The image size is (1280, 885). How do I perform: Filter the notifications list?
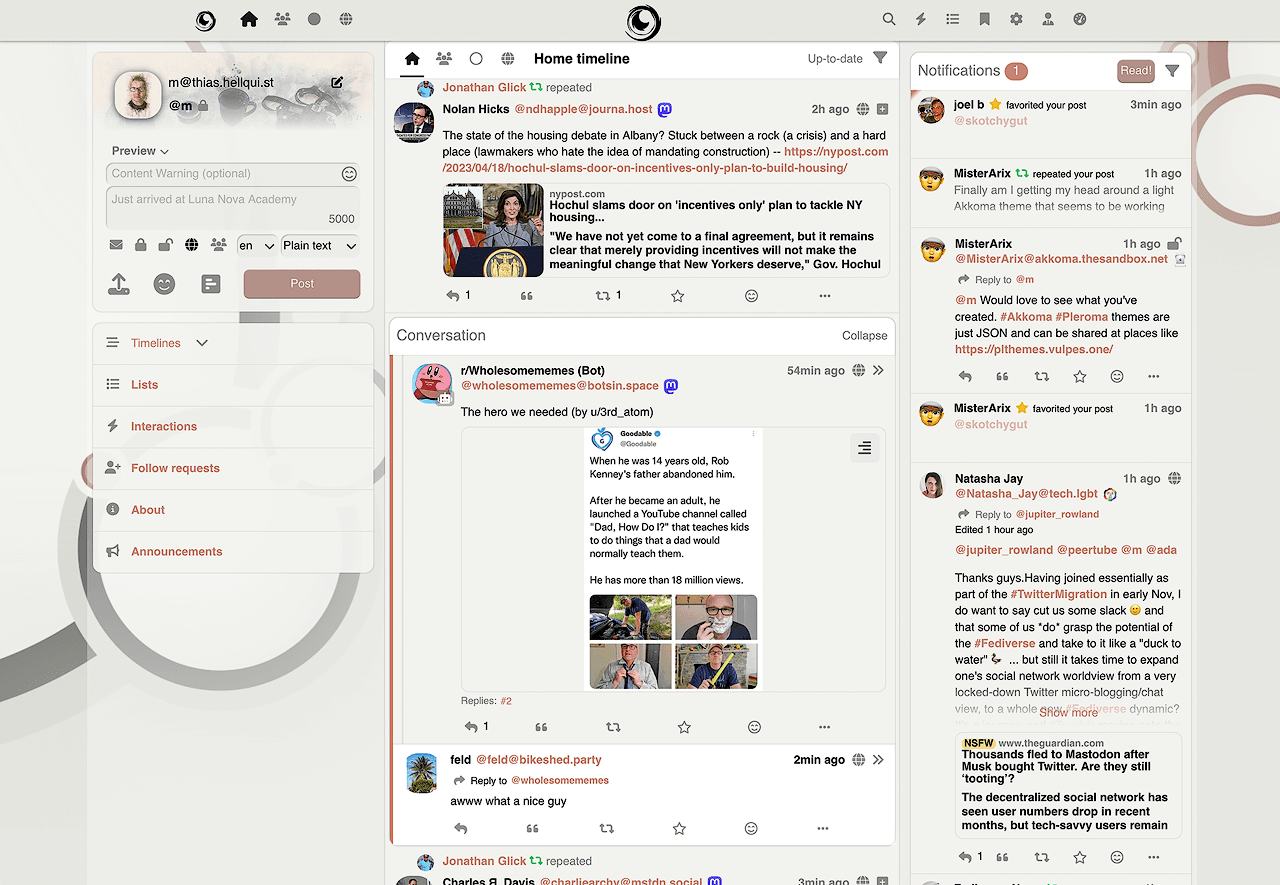[x=1172, y=71]
